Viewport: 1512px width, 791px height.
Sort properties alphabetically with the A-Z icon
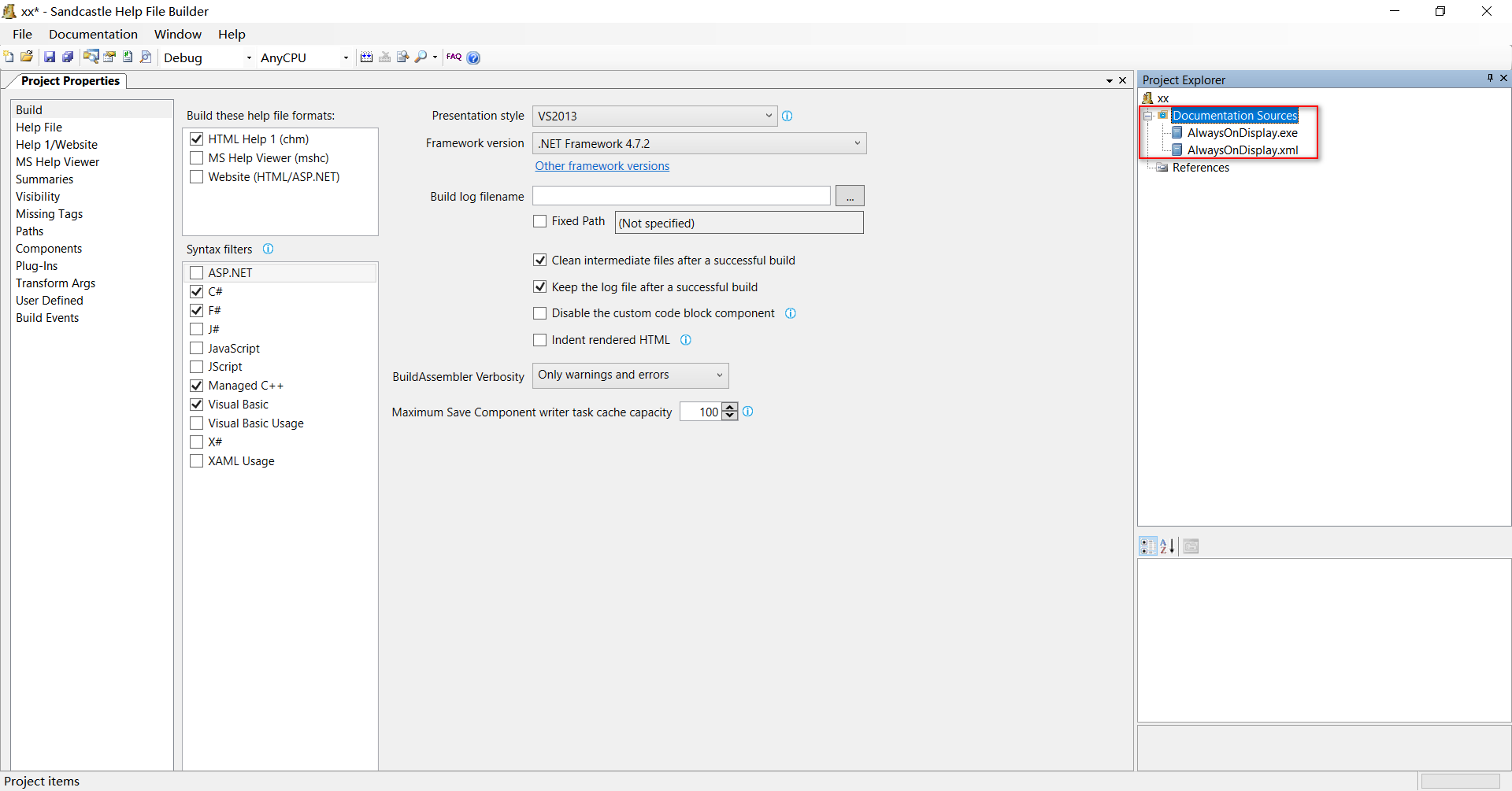pyautogui.click(x=1167, y=546)
